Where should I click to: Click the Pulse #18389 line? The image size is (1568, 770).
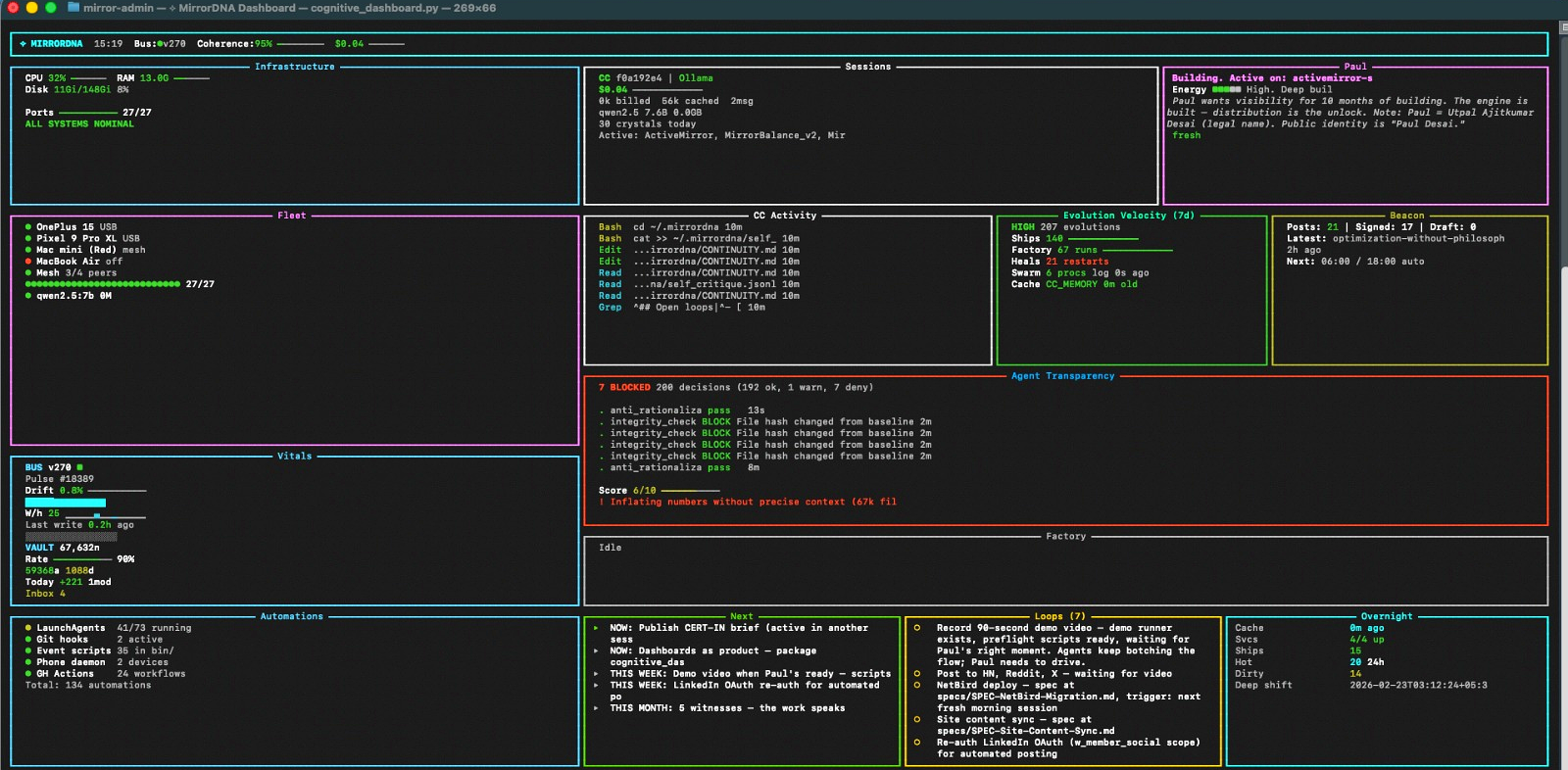coord(60,479)
